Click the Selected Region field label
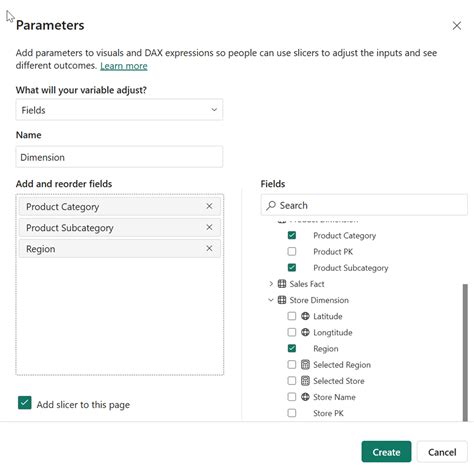The image size is (474, 474). tap(342, 365)
